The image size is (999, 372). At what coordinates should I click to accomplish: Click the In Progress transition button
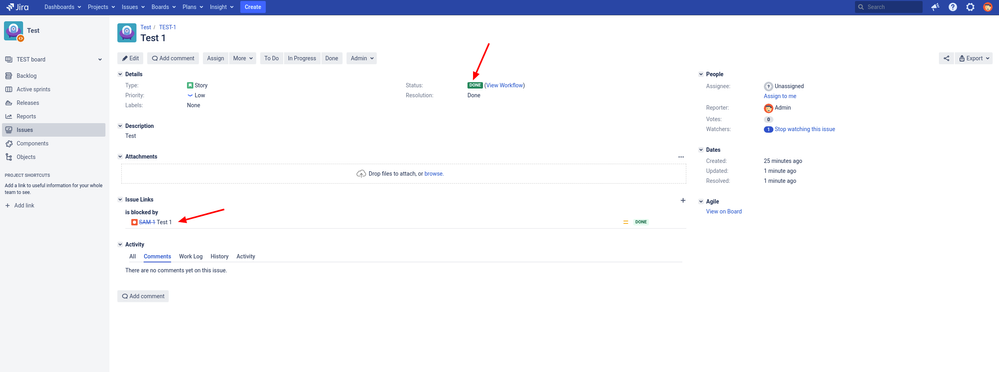302,58
